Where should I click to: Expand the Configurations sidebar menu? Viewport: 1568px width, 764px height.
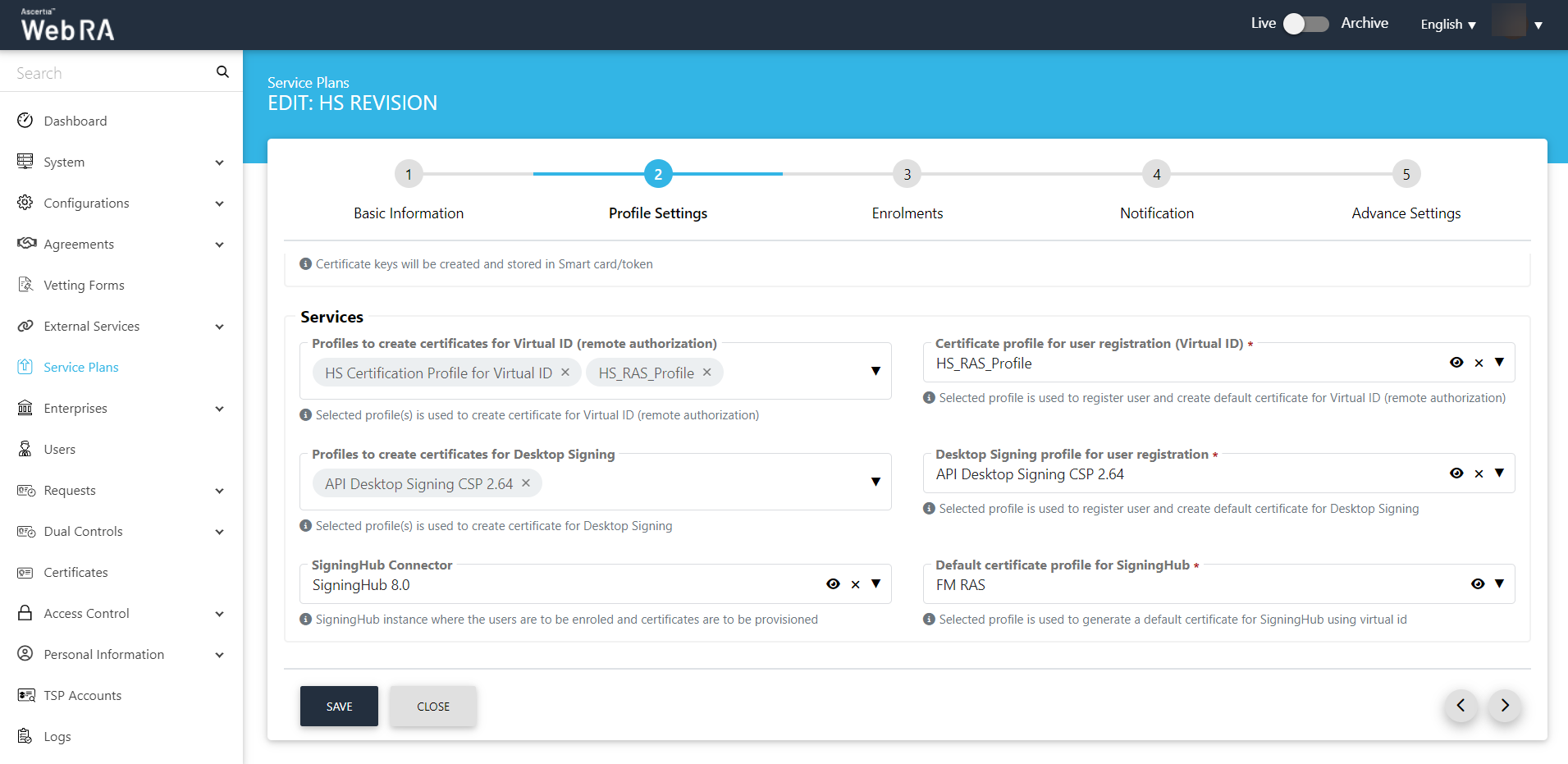pos(219,204)
